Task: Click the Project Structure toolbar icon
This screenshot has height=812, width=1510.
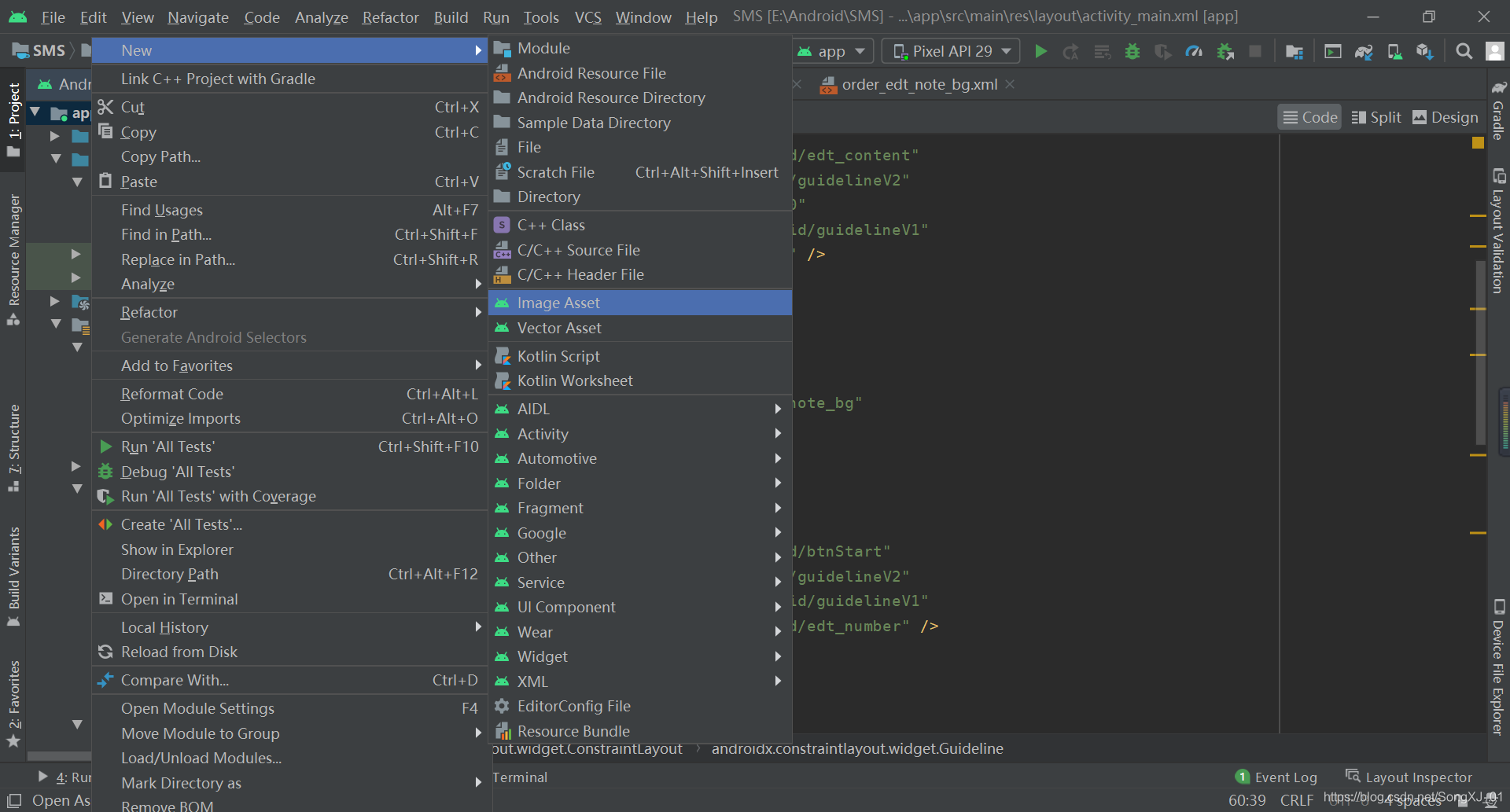Action: [x=1294, y=52]
